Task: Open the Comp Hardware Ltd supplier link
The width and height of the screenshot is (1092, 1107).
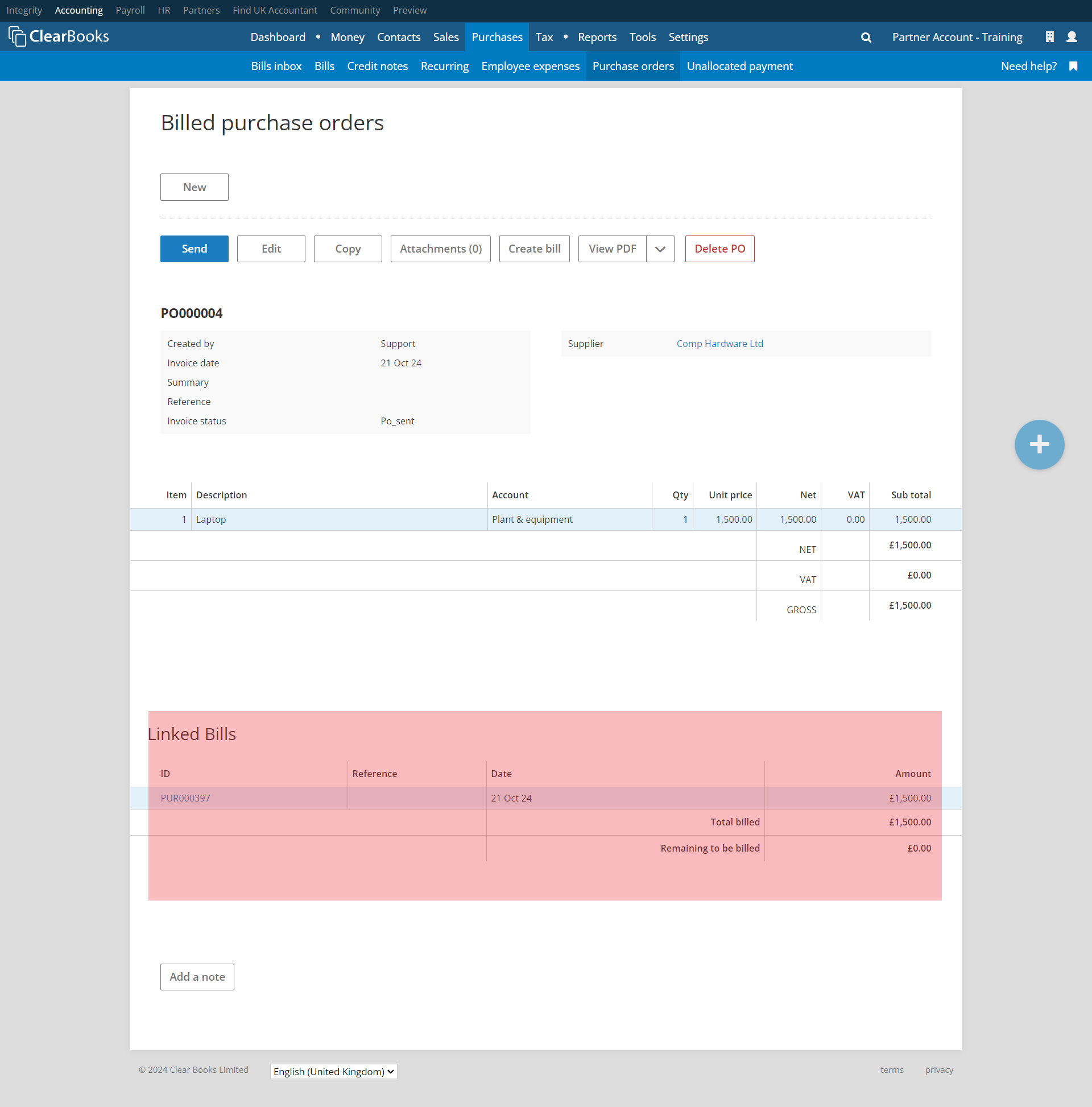Action: point(719,343)
